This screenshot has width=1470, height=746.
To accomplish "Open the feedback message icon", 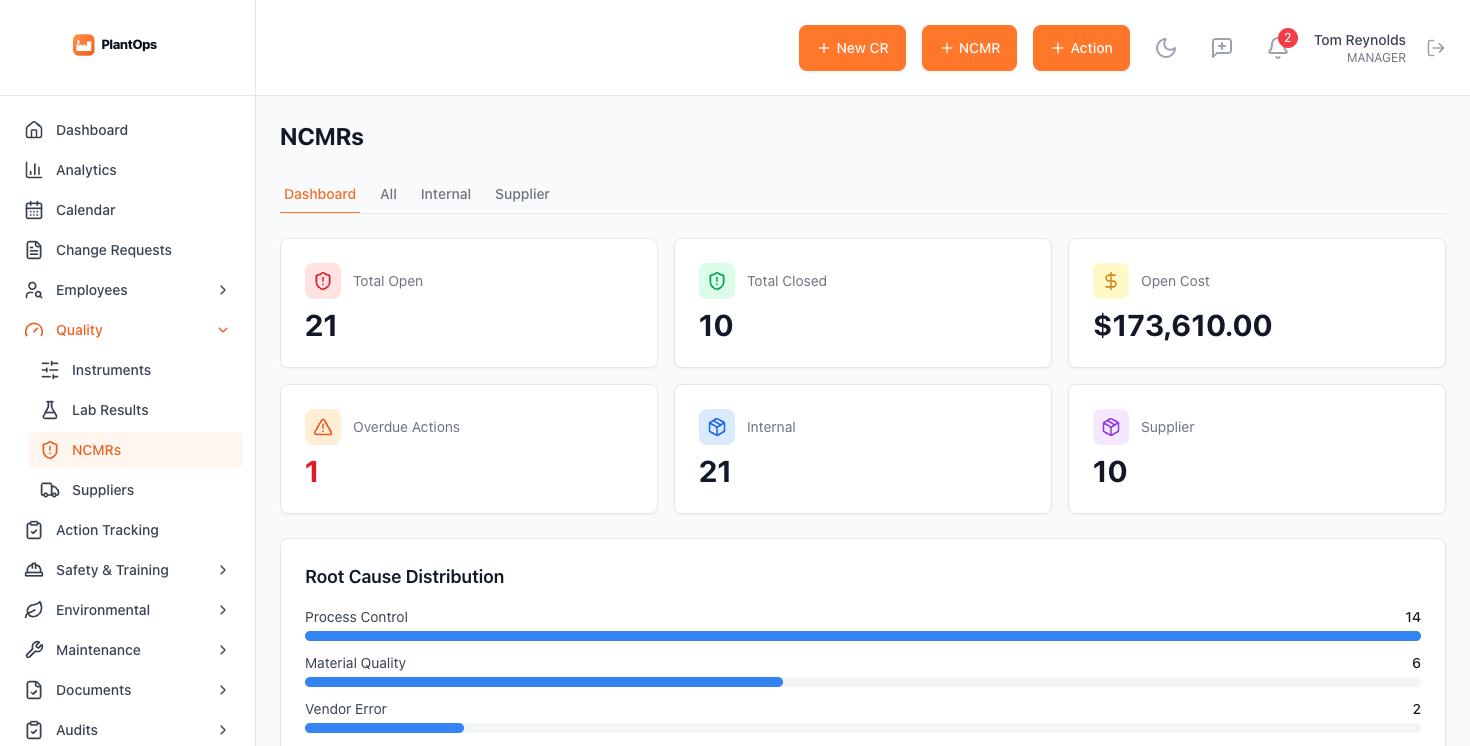I will click(1222, 48).
